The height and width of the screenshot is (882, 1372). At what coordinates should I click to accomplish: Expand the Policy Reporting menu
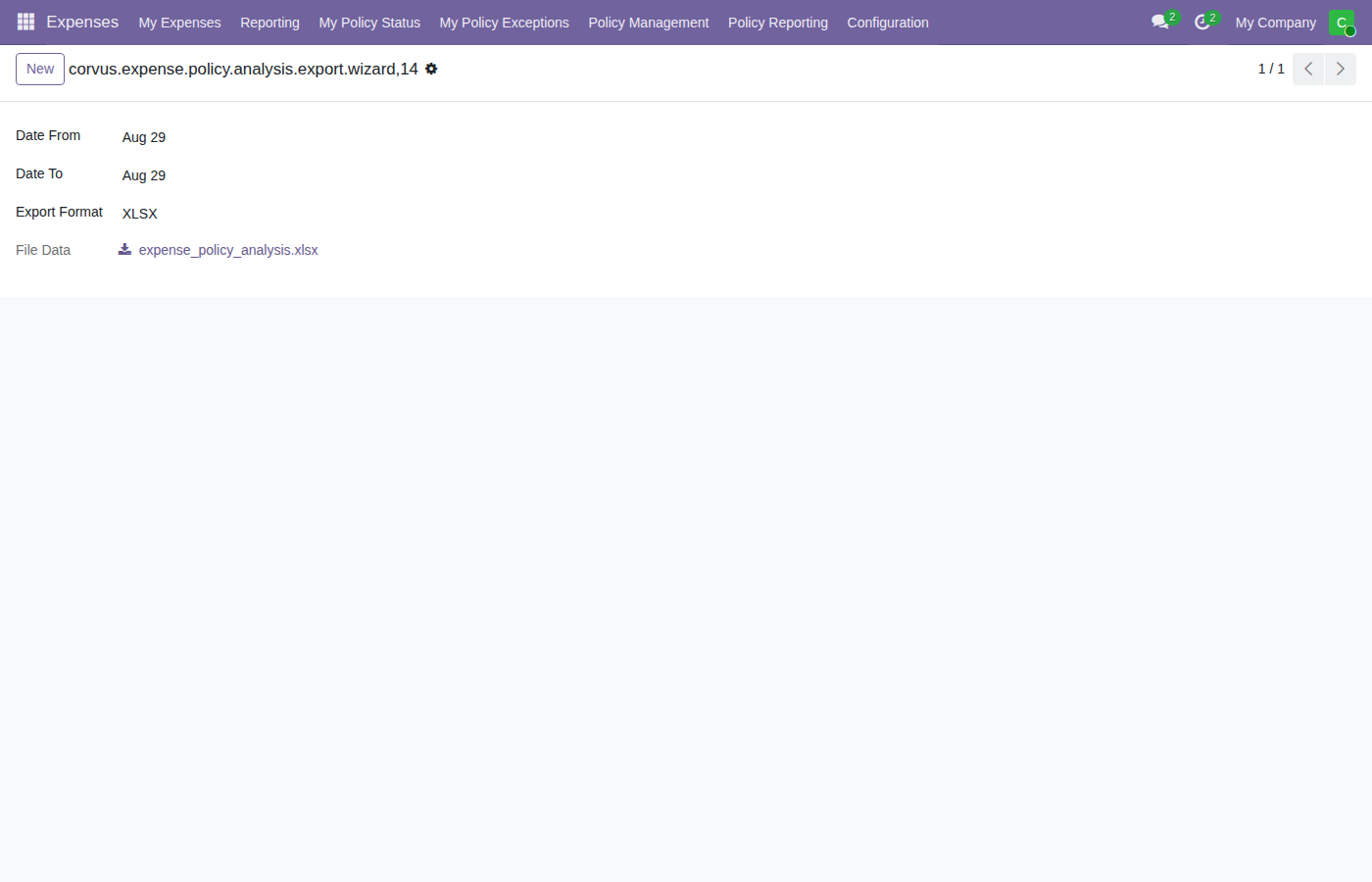[778, 23]
